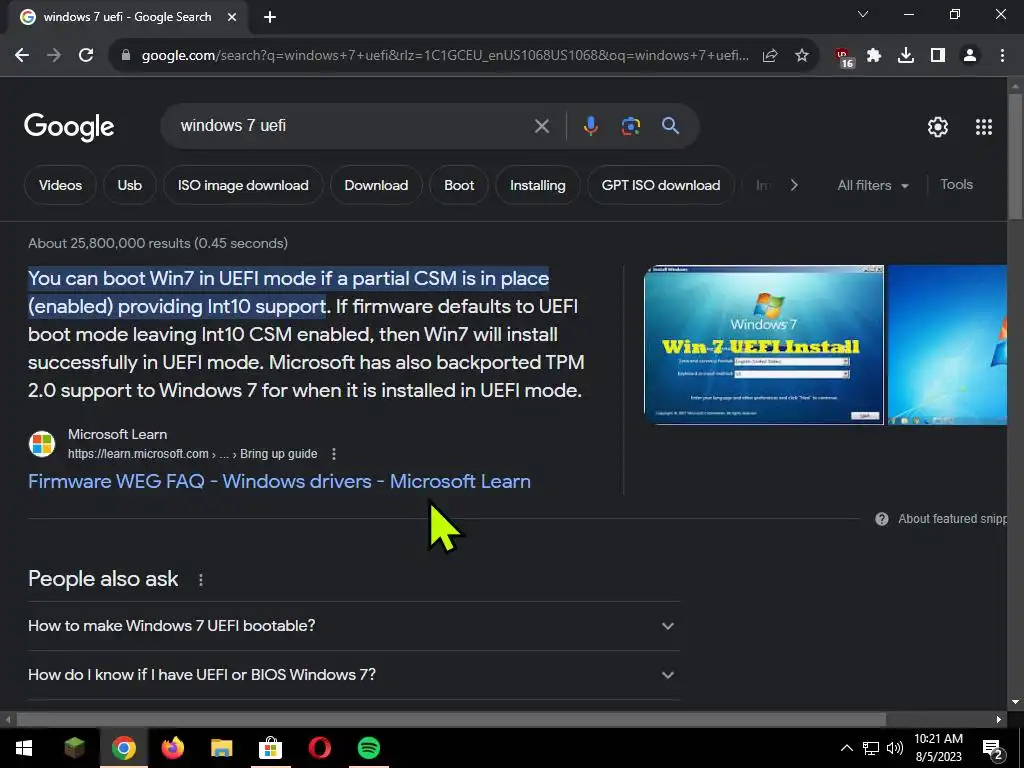
Task: Open Spotify from the taskbar
Action: pyautogui.click(x=369, y=748)
